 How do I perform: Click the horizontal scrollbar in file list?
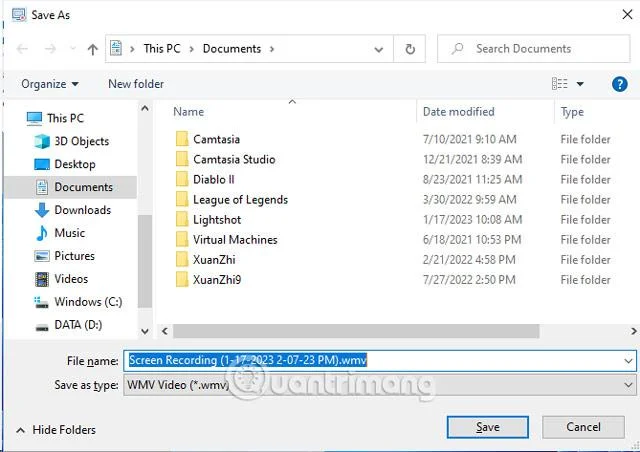coord(356,331)
